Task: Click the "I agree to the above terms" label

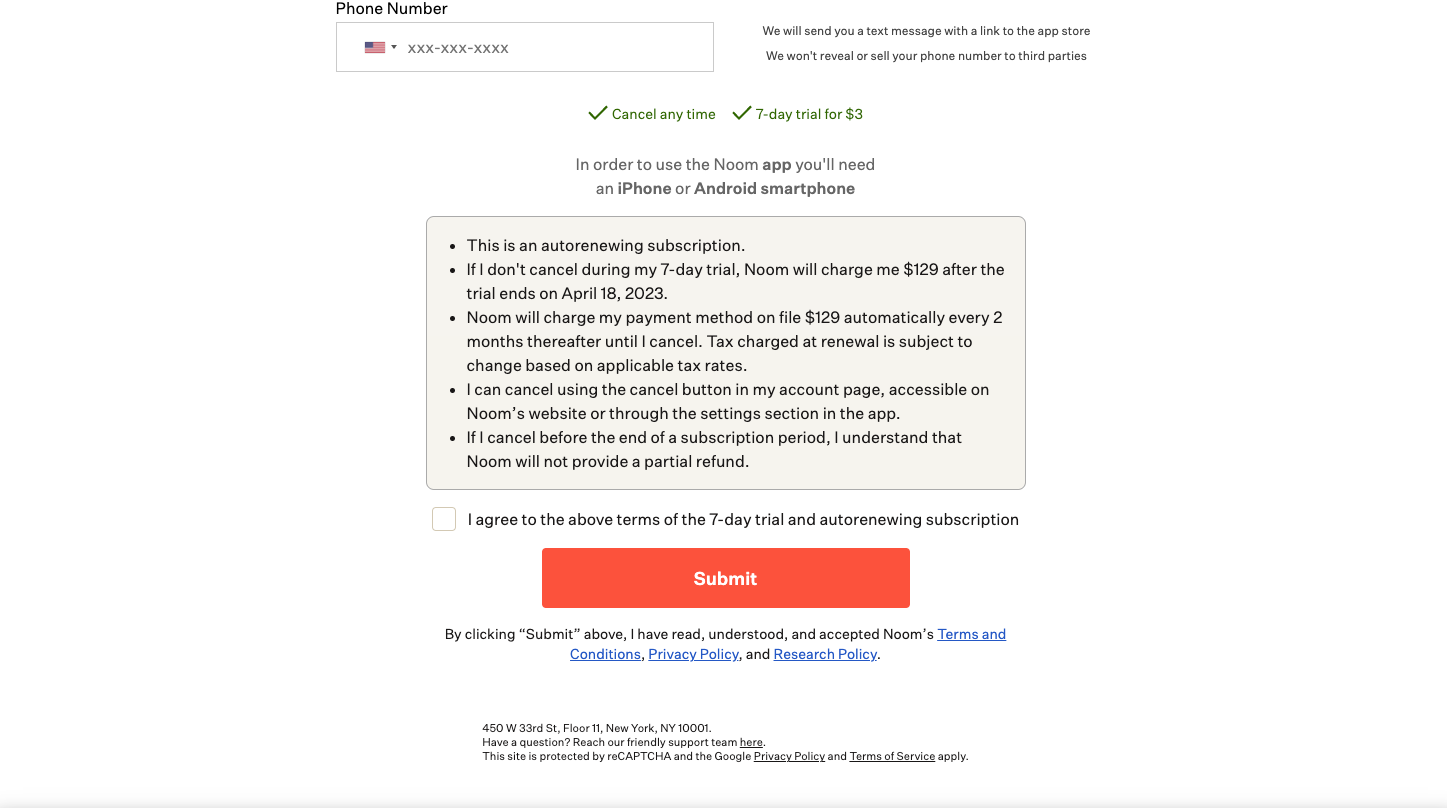Action: [743, 519]
